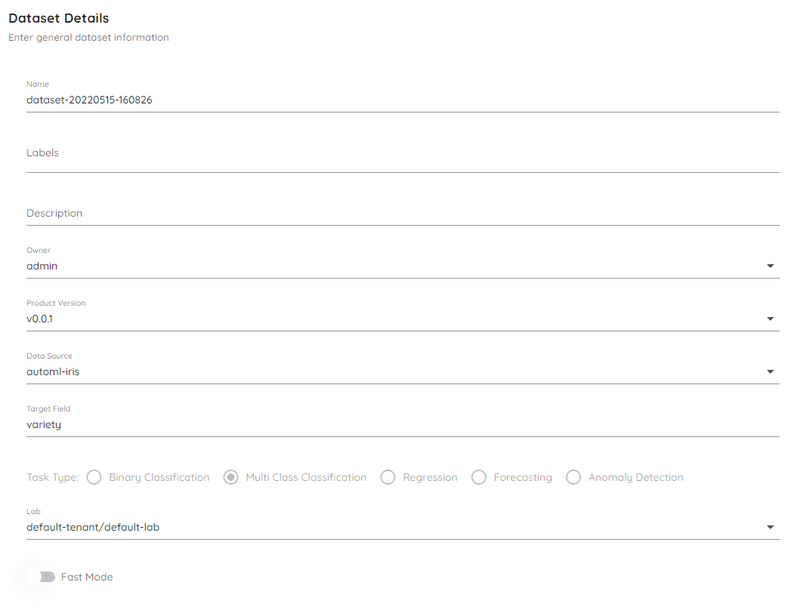This screenshot has height=610, width=800.
Task: Open the Owner dropdown arrow
Action: tap(770, 266)
